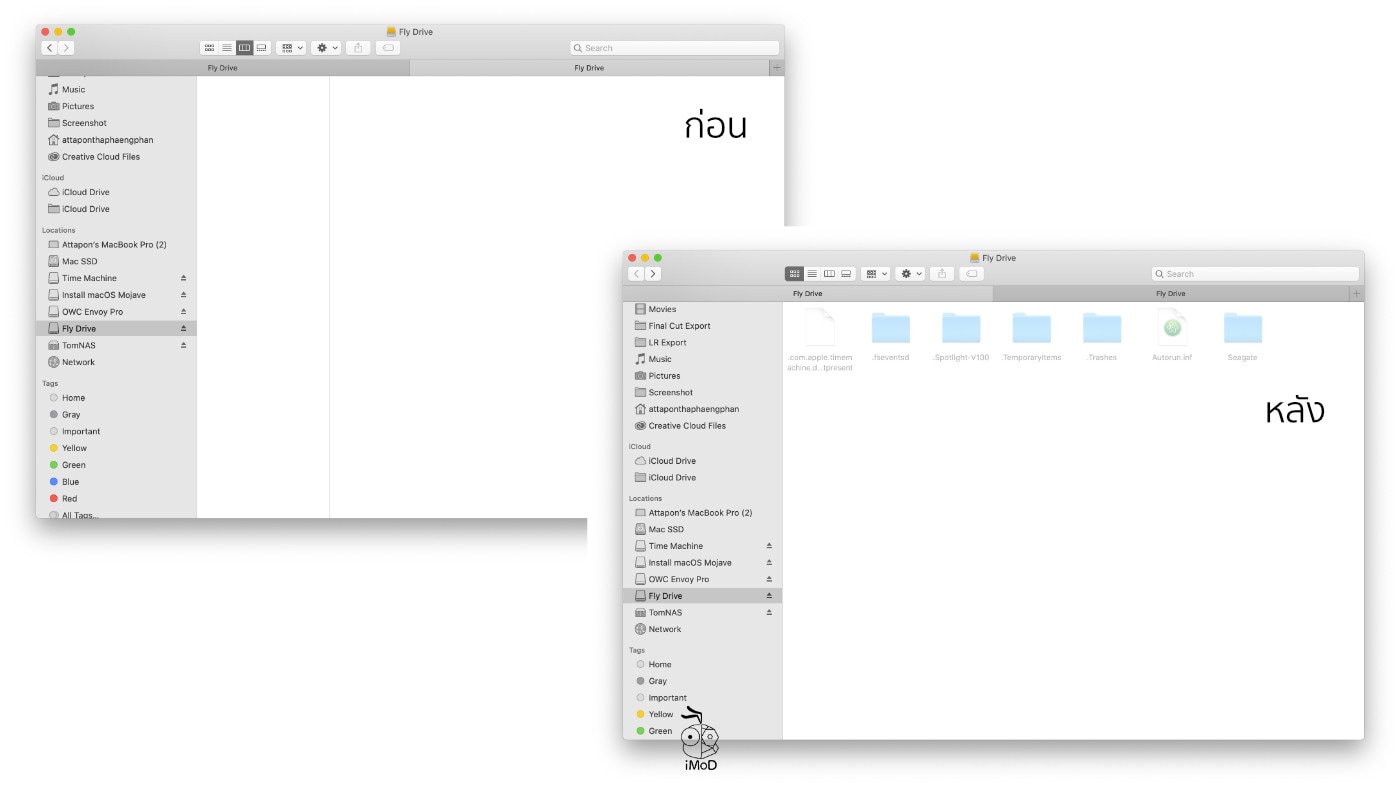
Task: Select column view in the front window toolbar
Action: (829, 273)
